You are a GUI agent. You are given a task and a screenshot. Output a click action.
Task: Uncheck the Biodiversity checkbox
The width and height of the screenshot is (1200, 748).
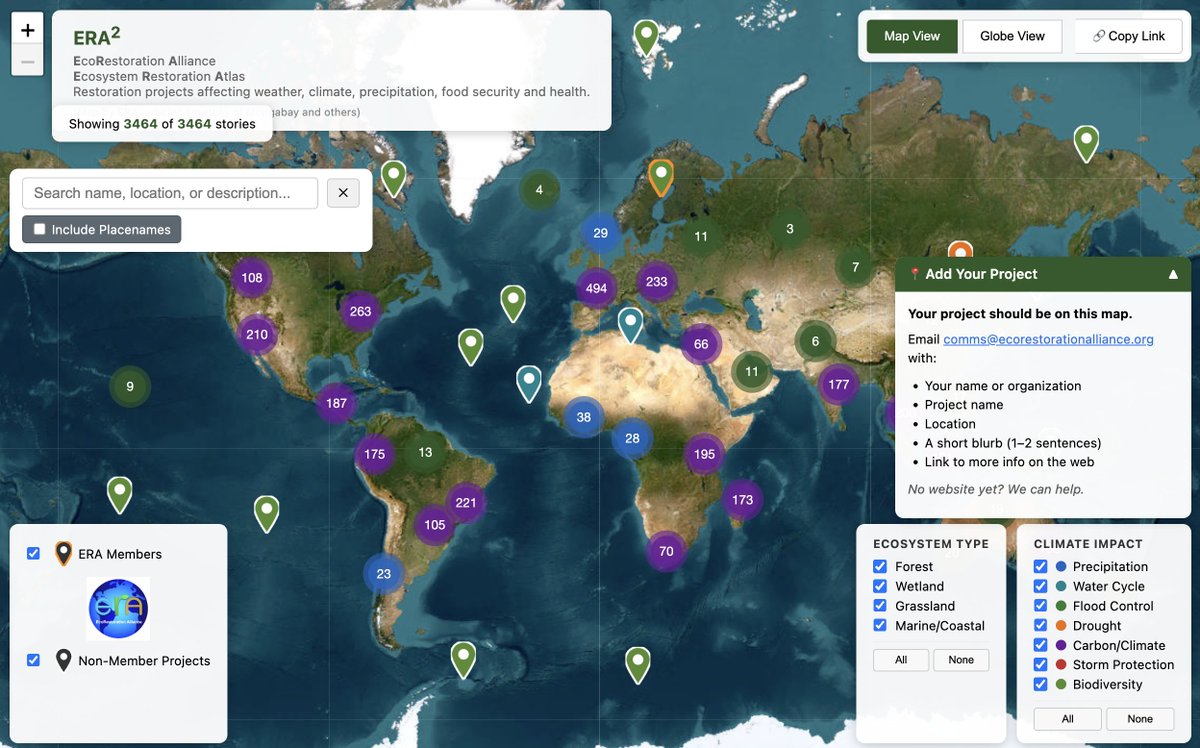point(1040,685)
